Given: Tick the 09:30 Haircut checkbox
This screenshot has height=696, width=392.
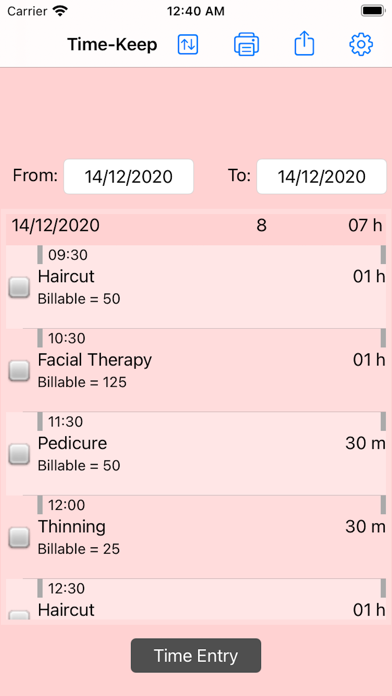Looking at the screenshot, I should tap(19, 287).
